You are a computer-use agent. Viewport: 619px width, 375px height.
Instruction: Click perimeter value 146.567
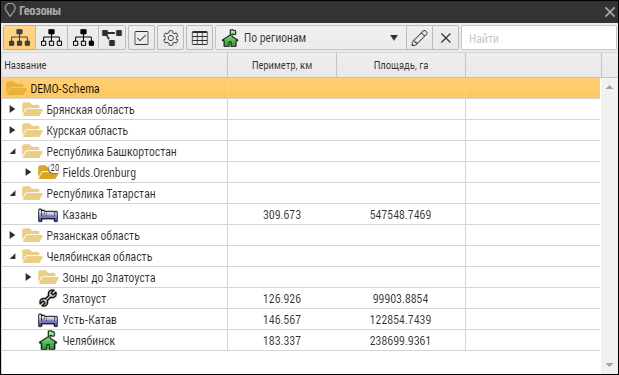(x=282, y=320)
